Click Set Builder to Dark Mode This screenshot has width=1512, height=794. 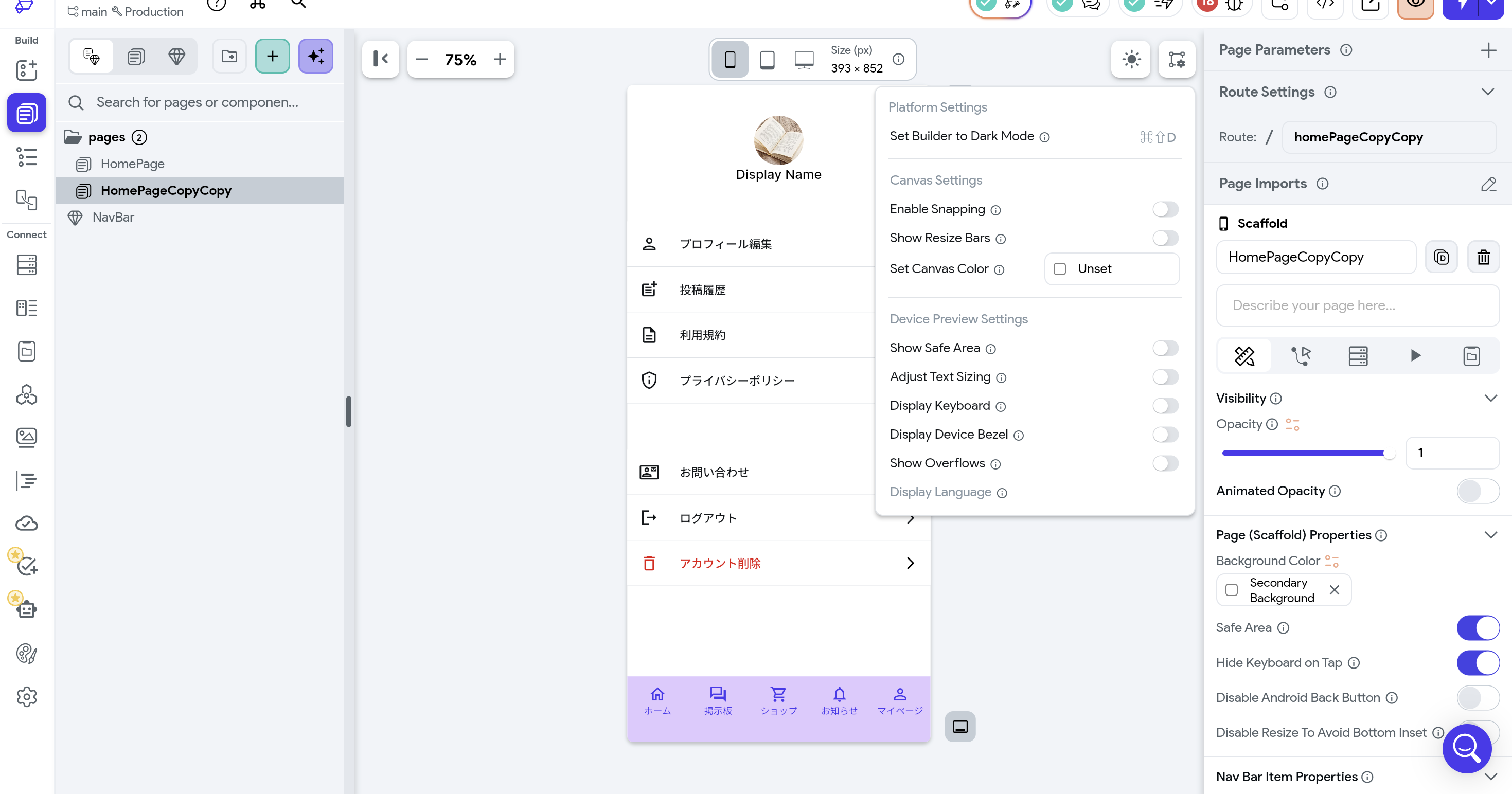point(962,136)
